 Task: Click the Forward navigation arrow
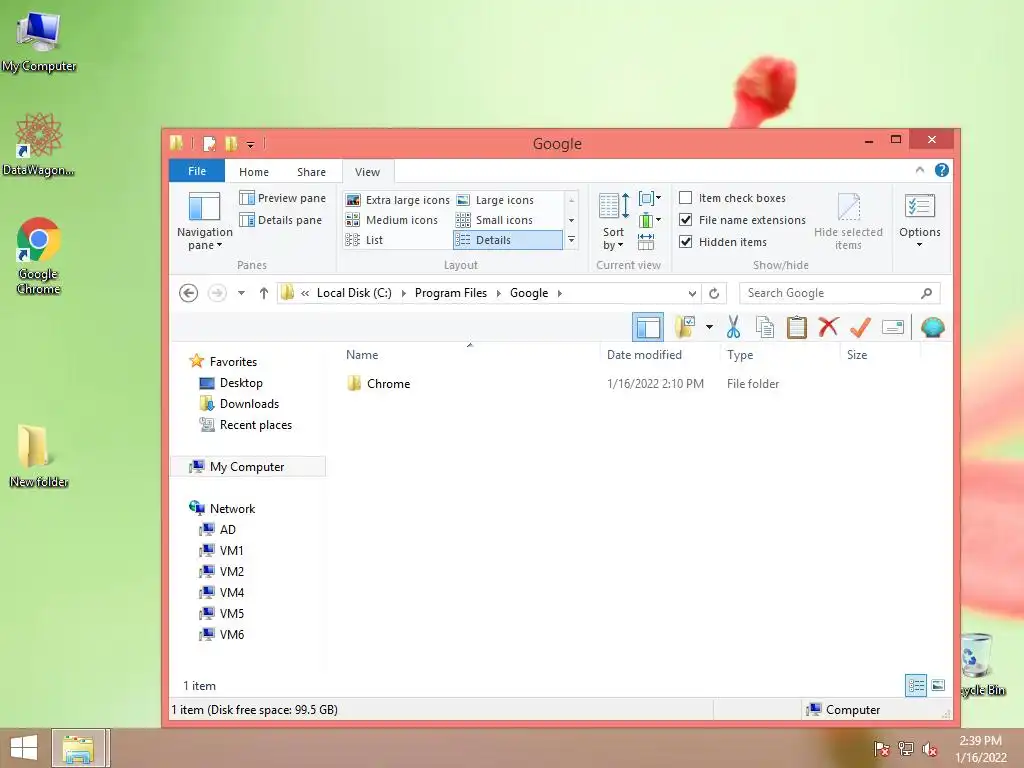[x=217, y=293]
